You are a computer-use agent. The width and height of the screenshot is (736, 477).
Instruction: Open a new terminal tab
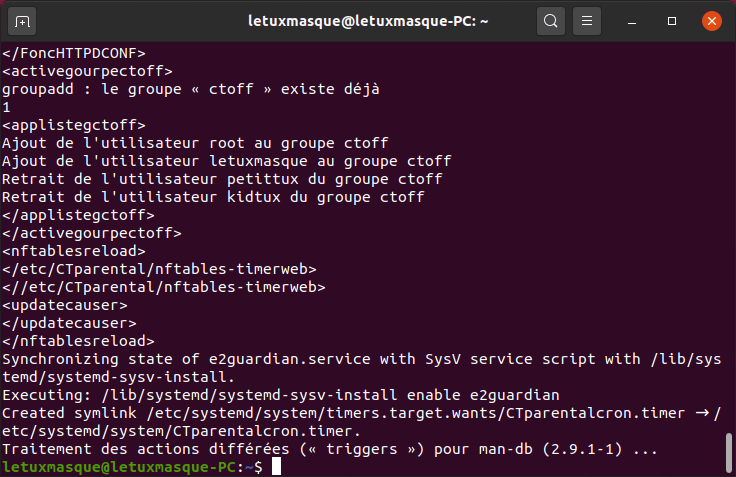coord(22,21)
